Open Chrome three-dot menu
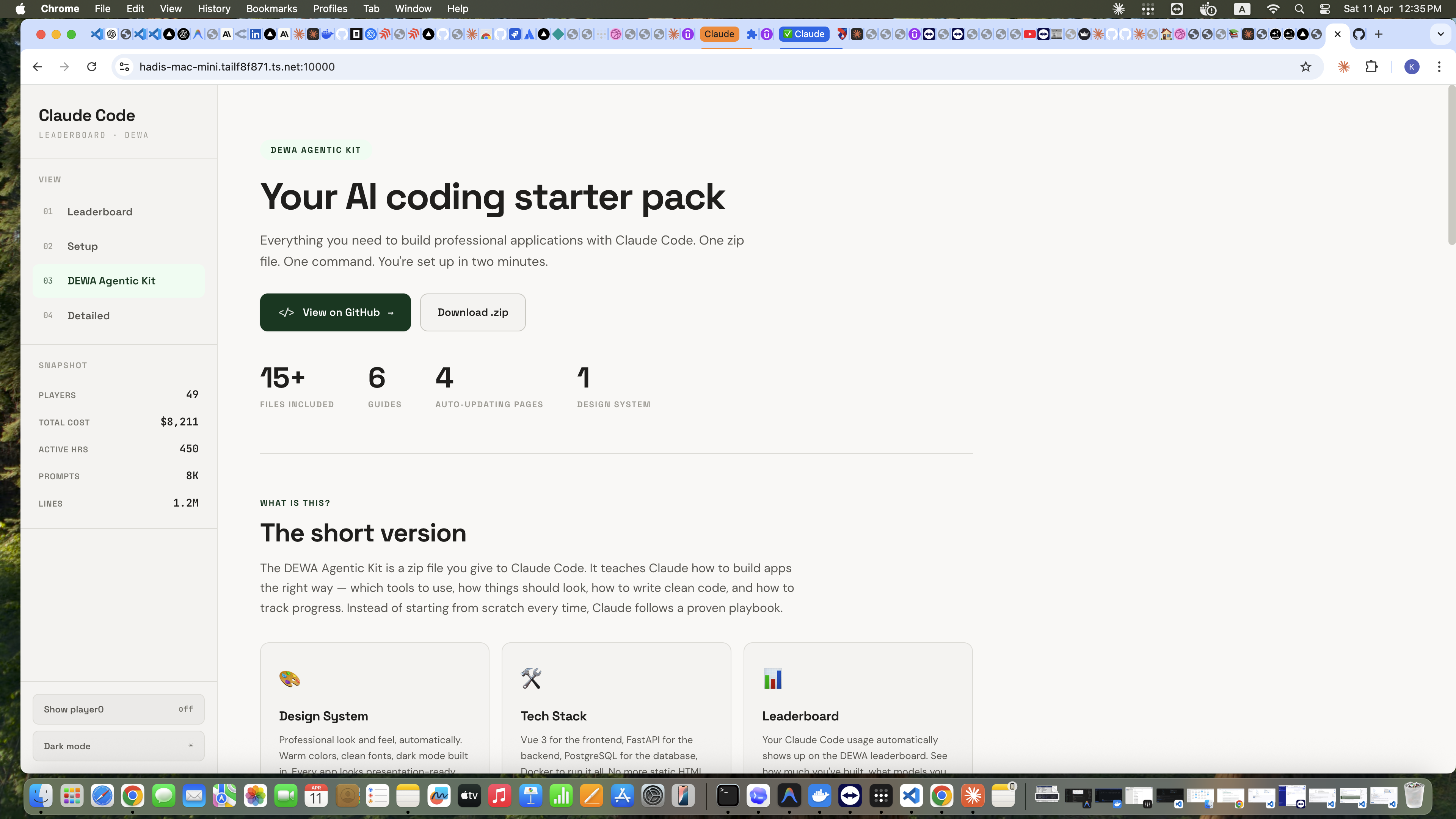 (x=1439, y=67)
